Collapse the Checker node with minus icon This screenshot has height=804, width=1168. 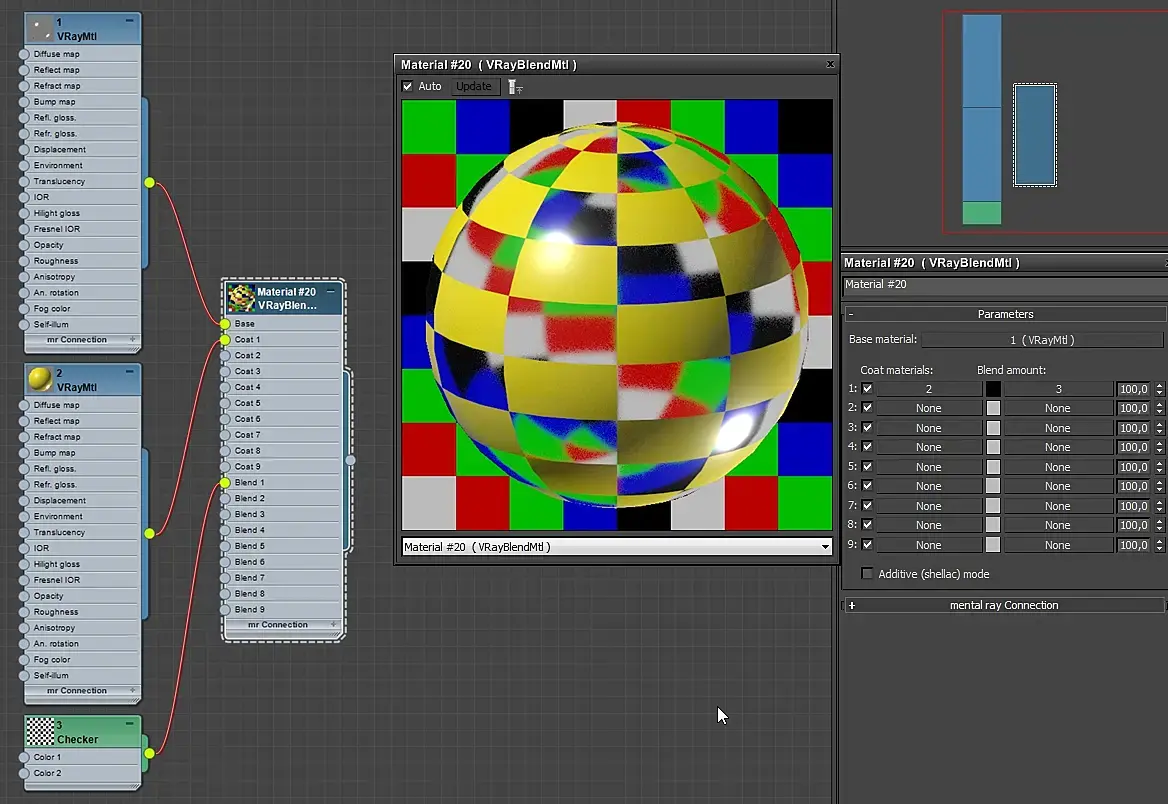[130, 724]
